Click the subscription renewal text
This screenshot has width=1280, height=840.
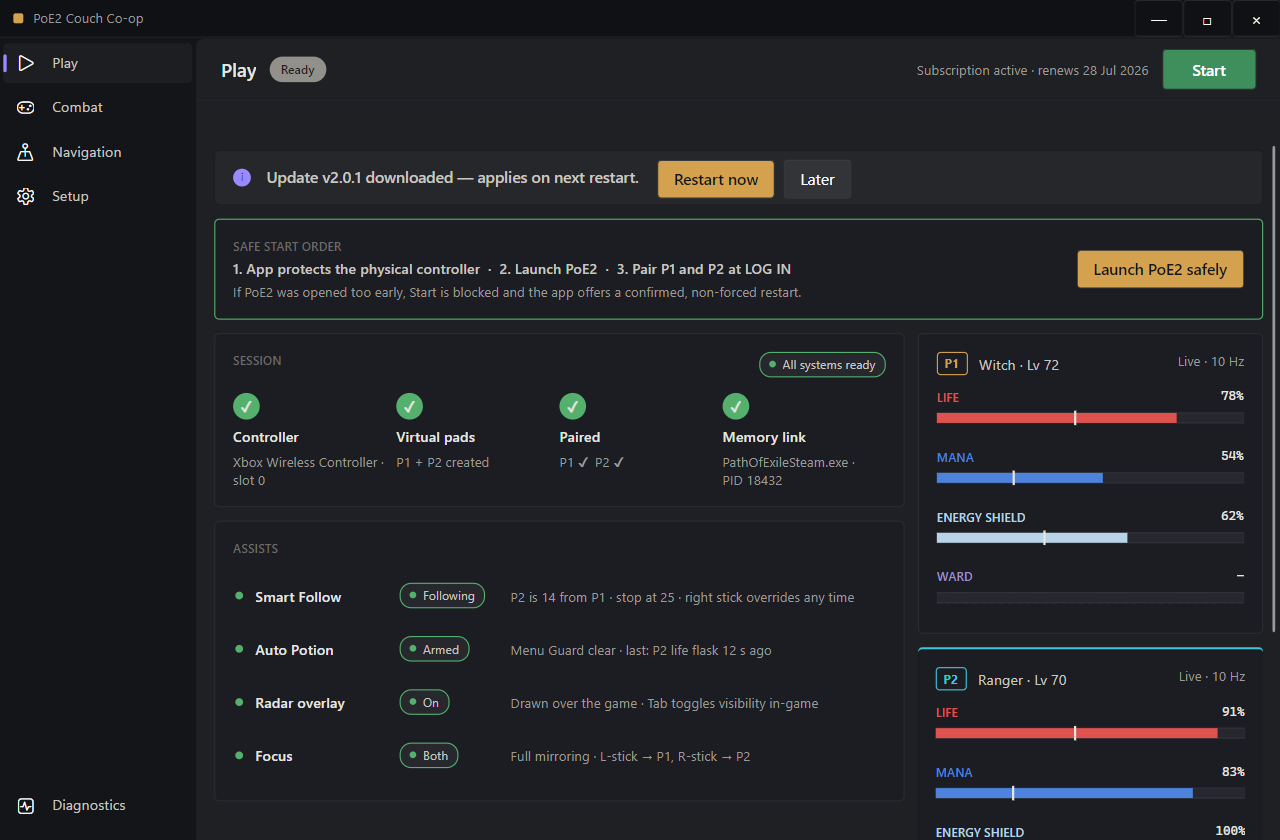click(x=1033, y=70)
